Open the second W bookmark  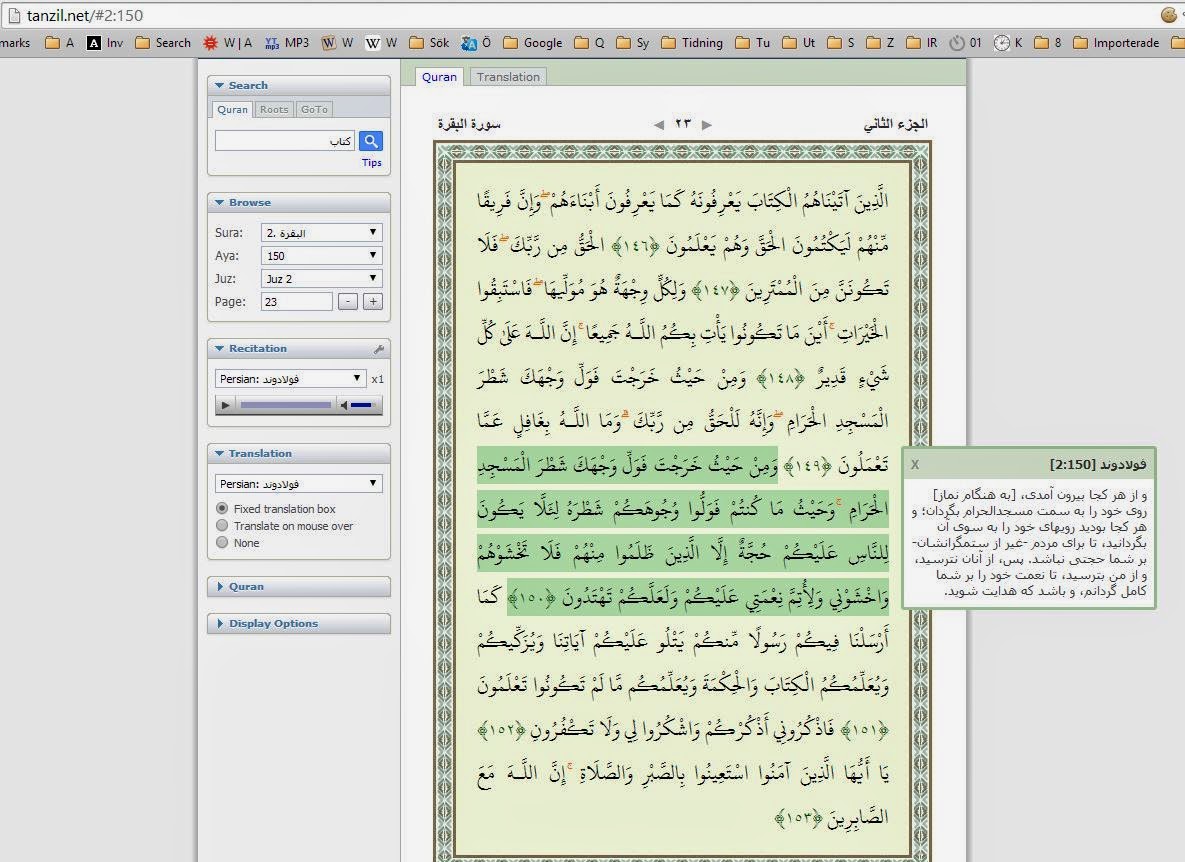coord(381,43)
